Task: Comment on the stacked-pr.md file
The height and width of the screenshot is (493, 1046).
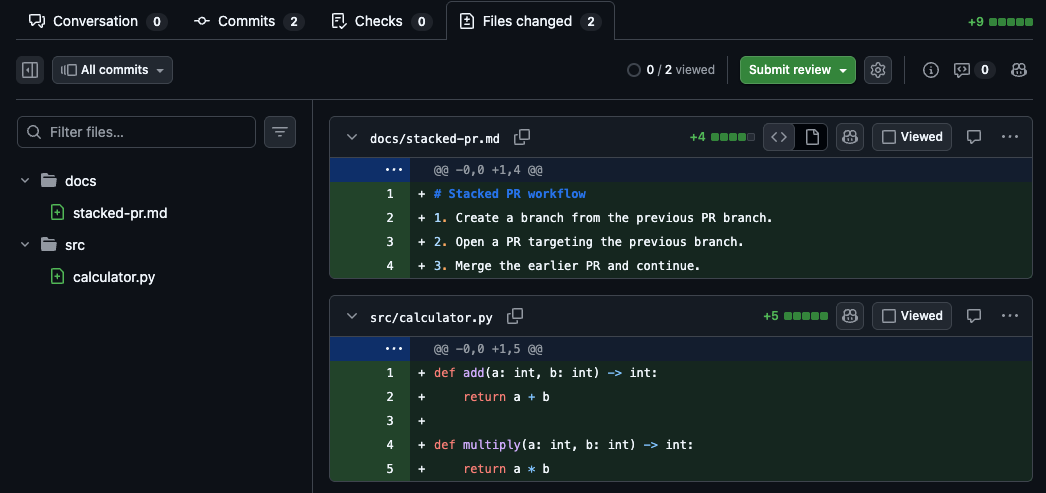Action: pyautogui.click(x=974, y=137)
